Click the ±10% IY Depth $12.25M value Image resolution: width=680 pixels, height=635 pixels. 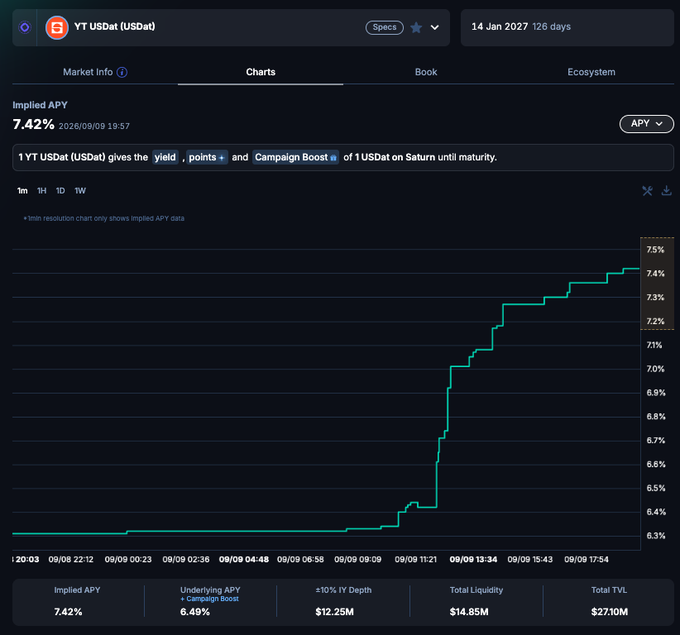[x=334, y=612]
